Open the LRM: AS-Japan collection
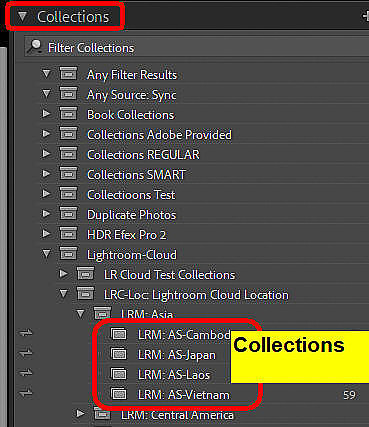 [x=177, y=355]
